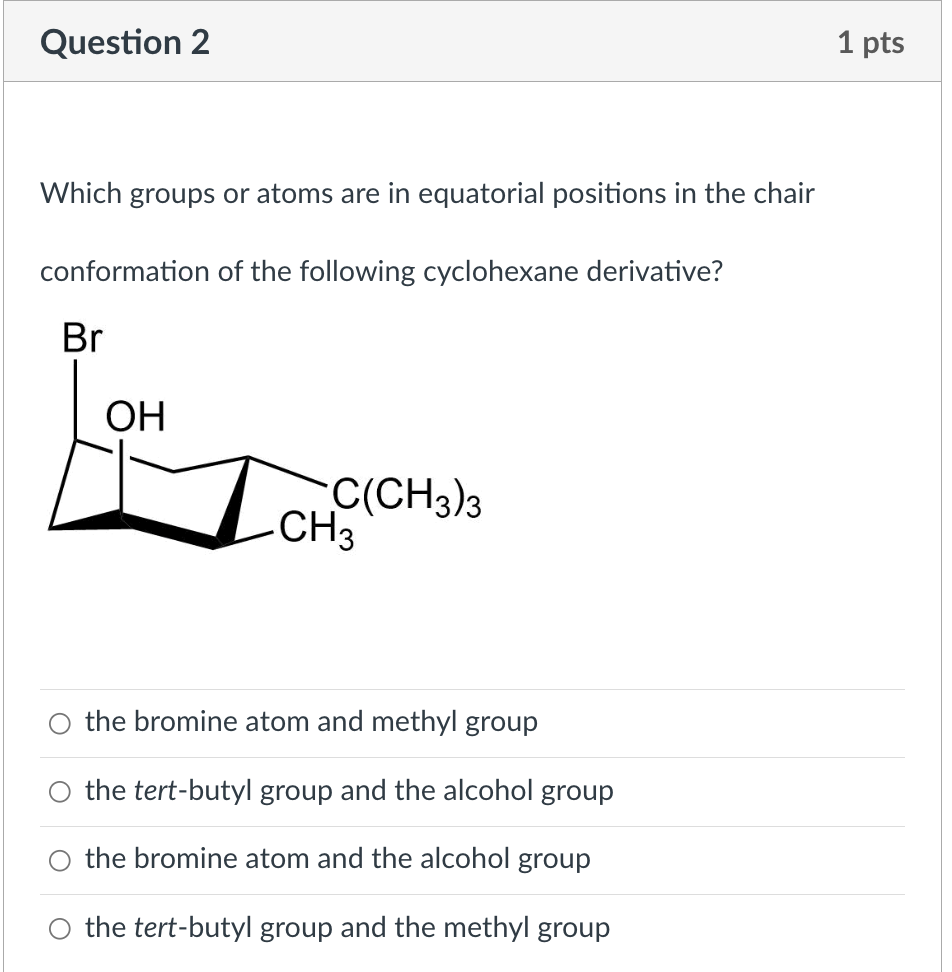
Task: Click the CH3 label in the structure
Action: click(317, 531)
